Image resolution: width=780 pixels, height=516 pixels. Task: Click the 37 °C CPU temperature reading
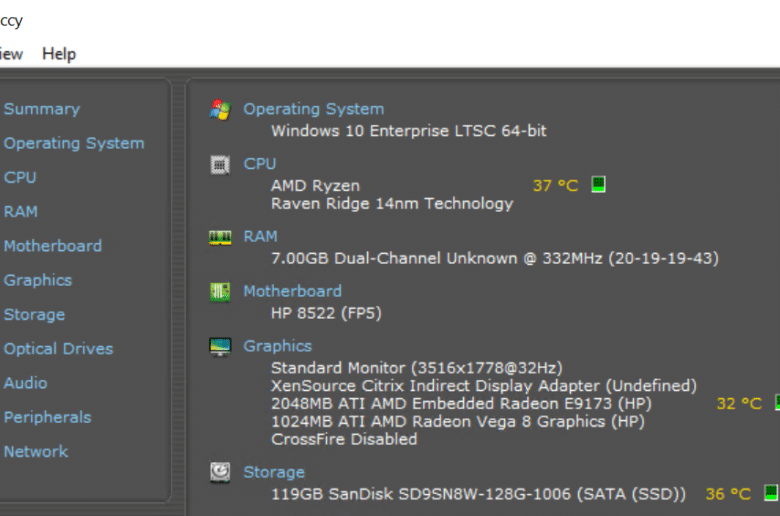pos(556,186)
